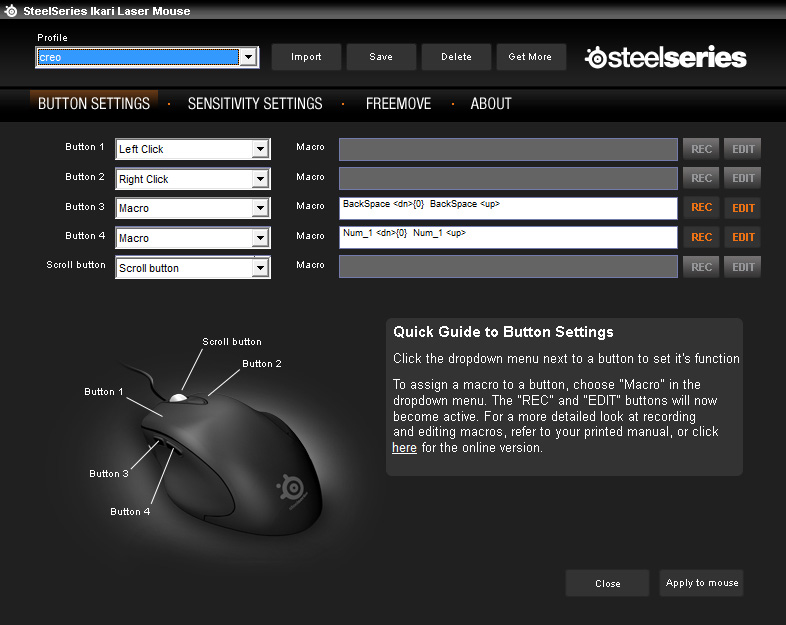Click the Import button
This screenshot has height=625, width=786.
306,57
